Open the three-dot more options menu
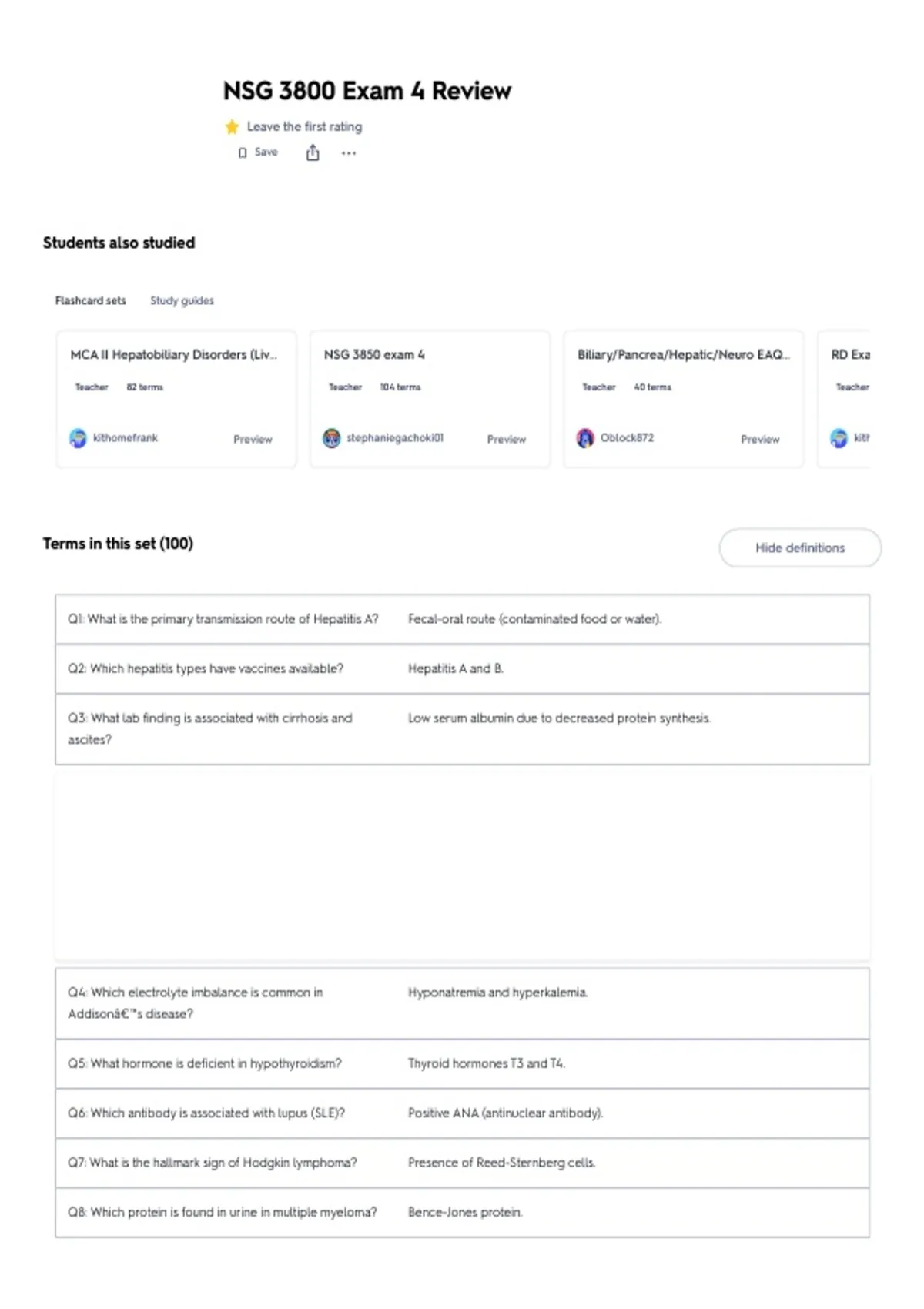The image size is (924, 1309). coord(349,153)
